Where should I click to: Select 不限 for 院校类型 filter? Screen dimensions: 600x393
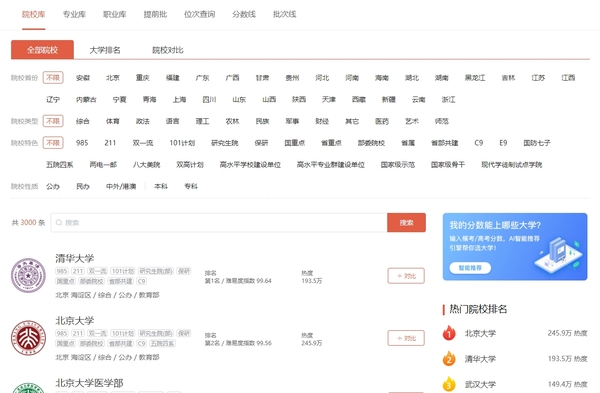53,121
